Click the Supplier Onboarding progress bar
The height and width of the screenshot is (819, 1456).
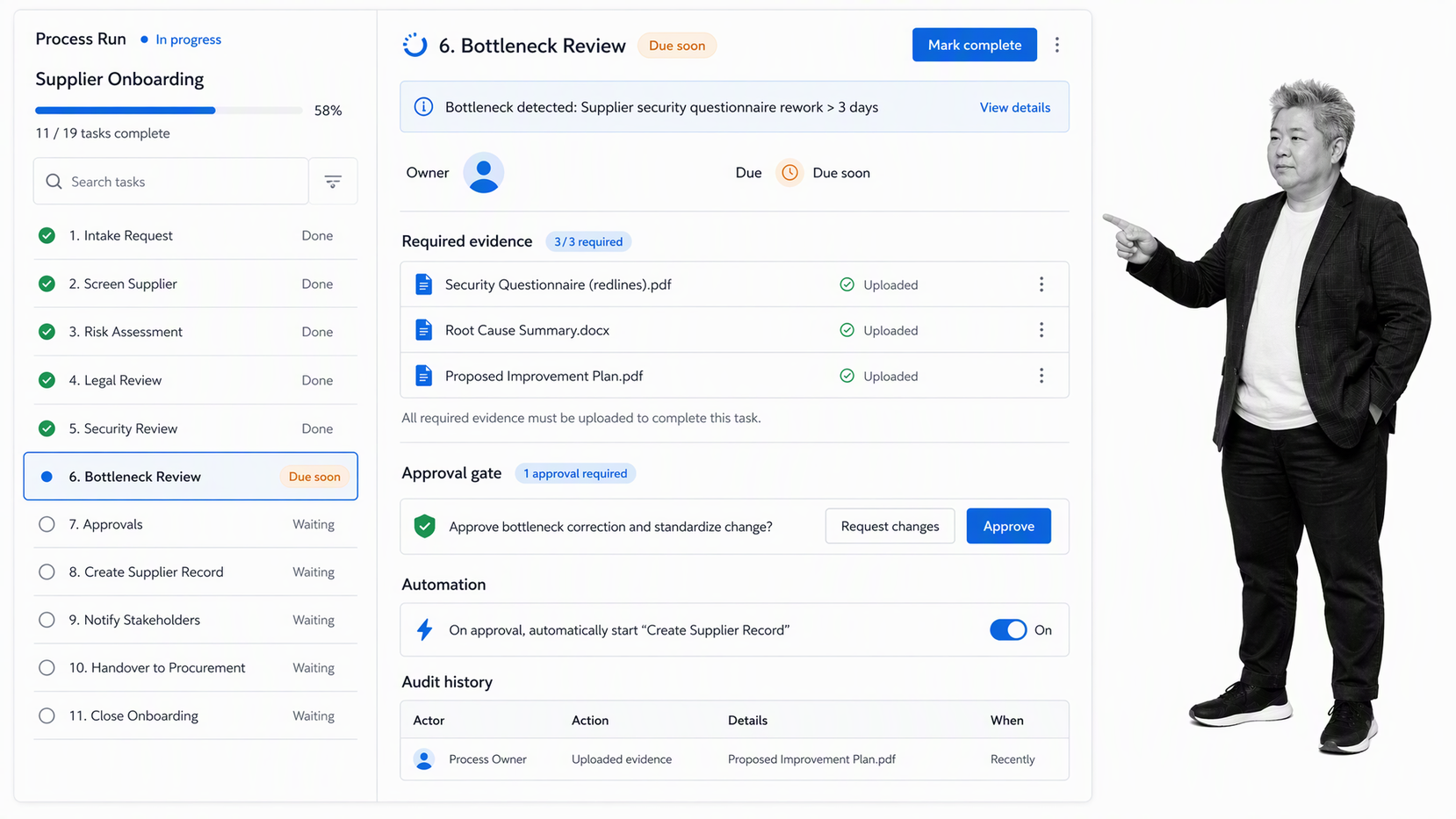click(x=169, y=111)
